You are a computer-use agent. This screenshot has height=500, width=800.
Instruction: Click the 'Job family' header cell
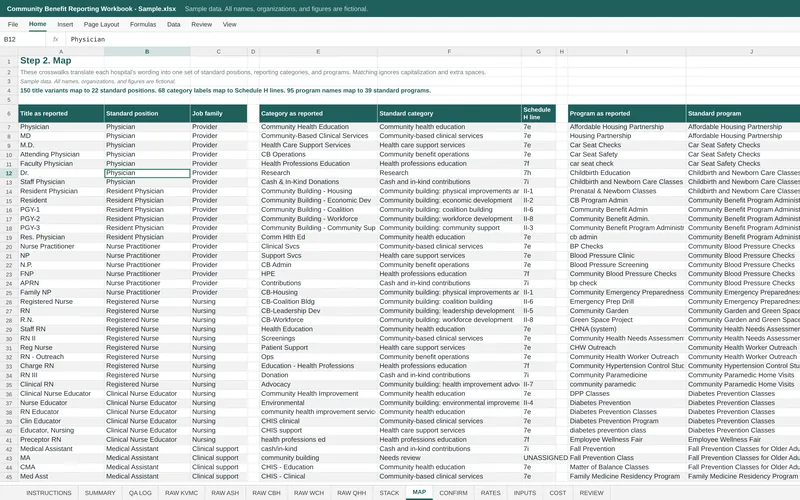218,113
